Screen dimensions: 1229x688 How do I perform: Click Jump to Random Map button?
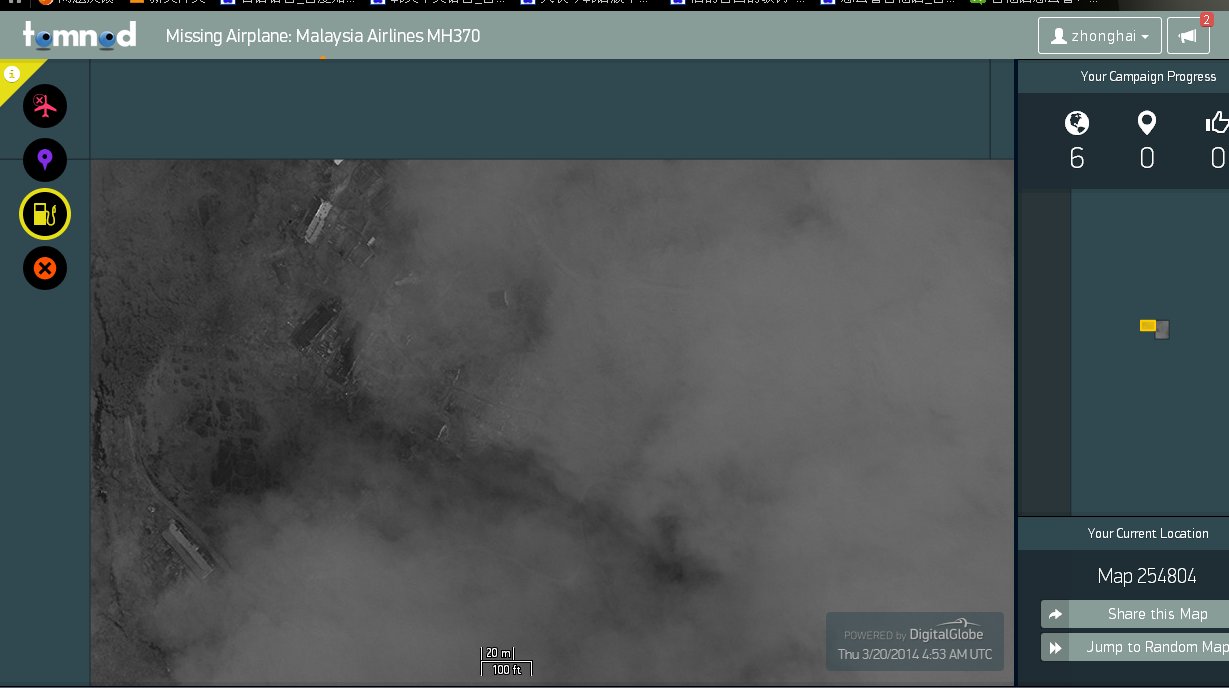[1135, 647]
